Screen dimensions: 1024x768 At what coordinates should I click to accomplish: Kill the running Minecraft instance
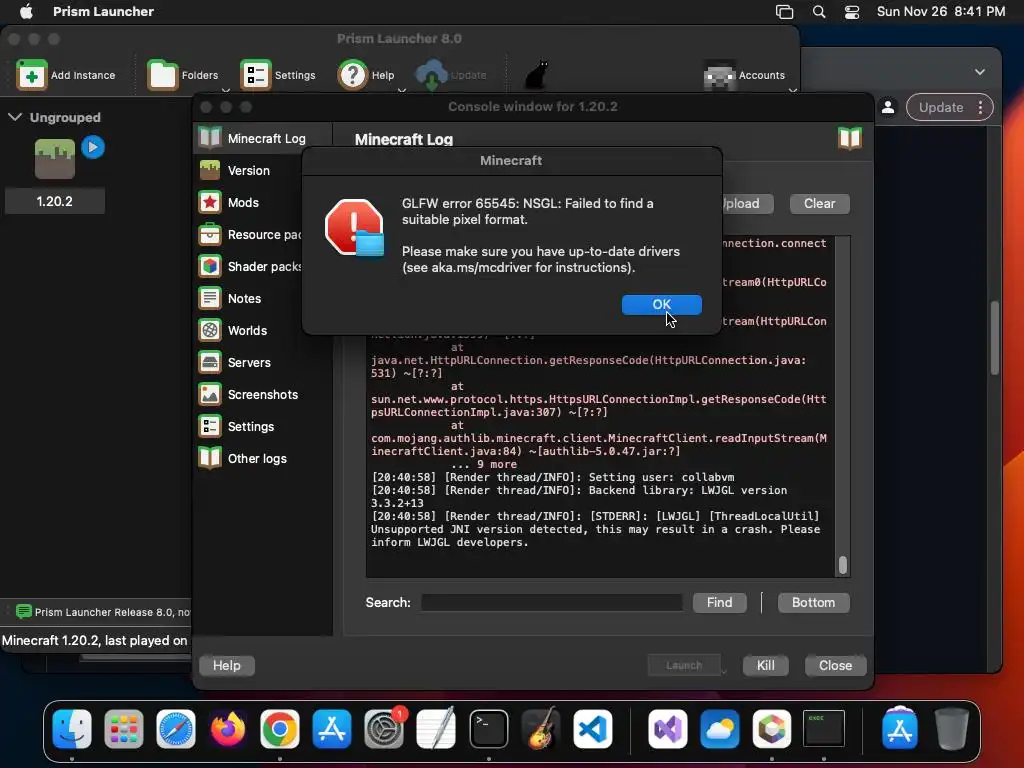(765, 665)
